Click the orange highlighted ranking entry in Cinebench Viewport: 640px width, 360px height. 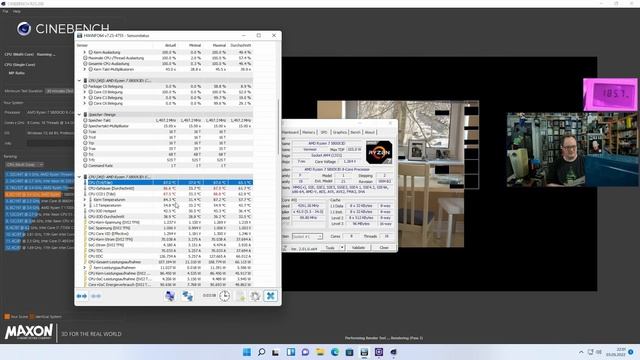click(33, 195)
